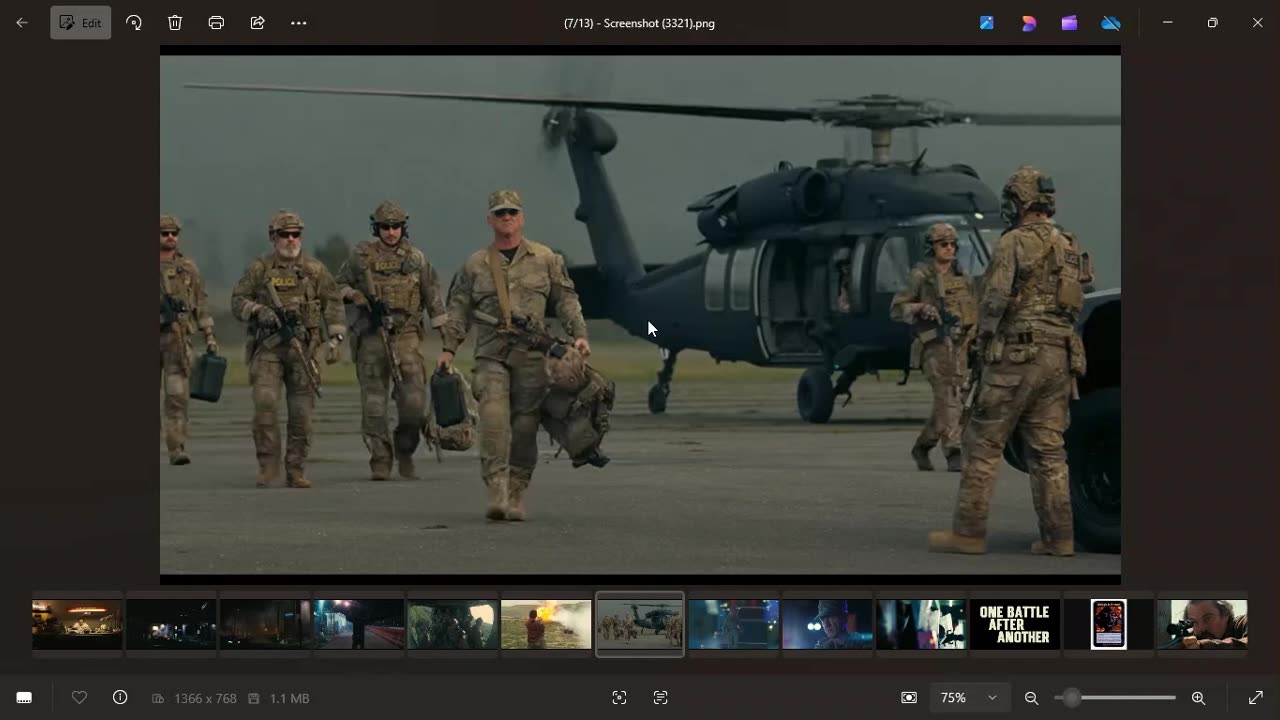The image size is (1280, 720).
Task: Select the explosion scene thumbnail in filmstrip
Action: (x=546, y=625)
